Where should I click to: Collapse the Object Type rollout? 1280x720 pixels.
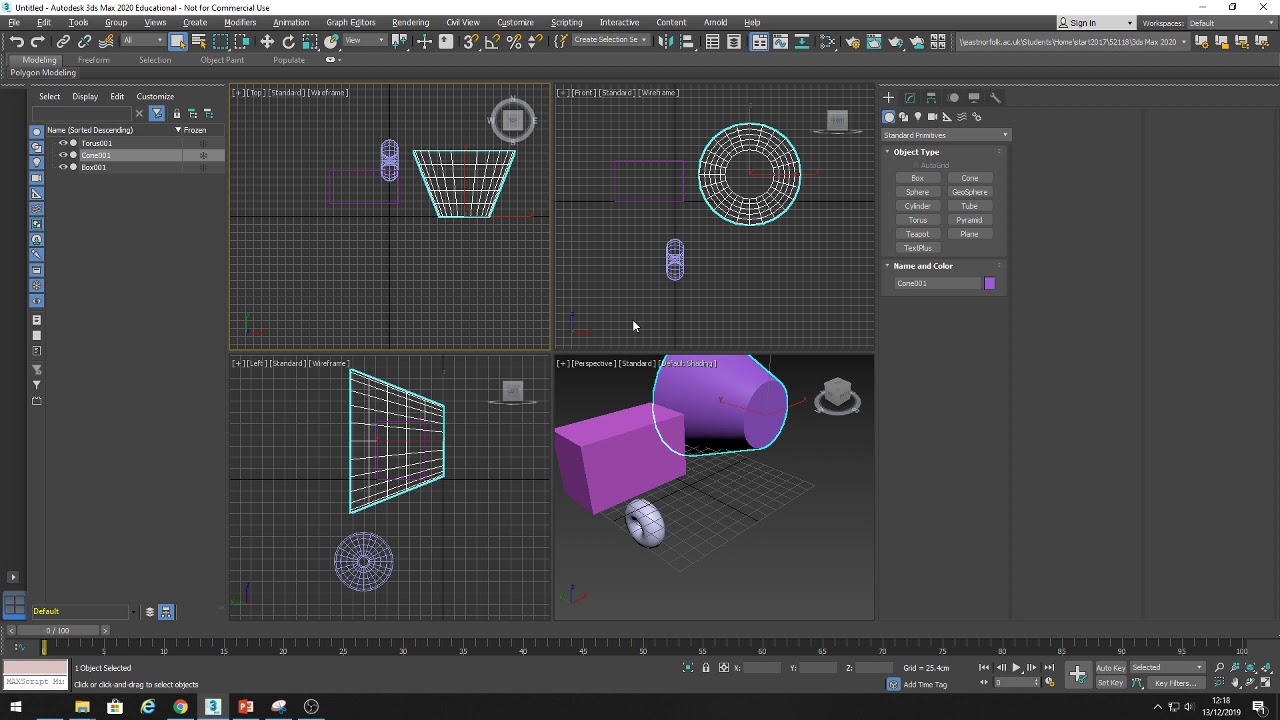[916, 152]
